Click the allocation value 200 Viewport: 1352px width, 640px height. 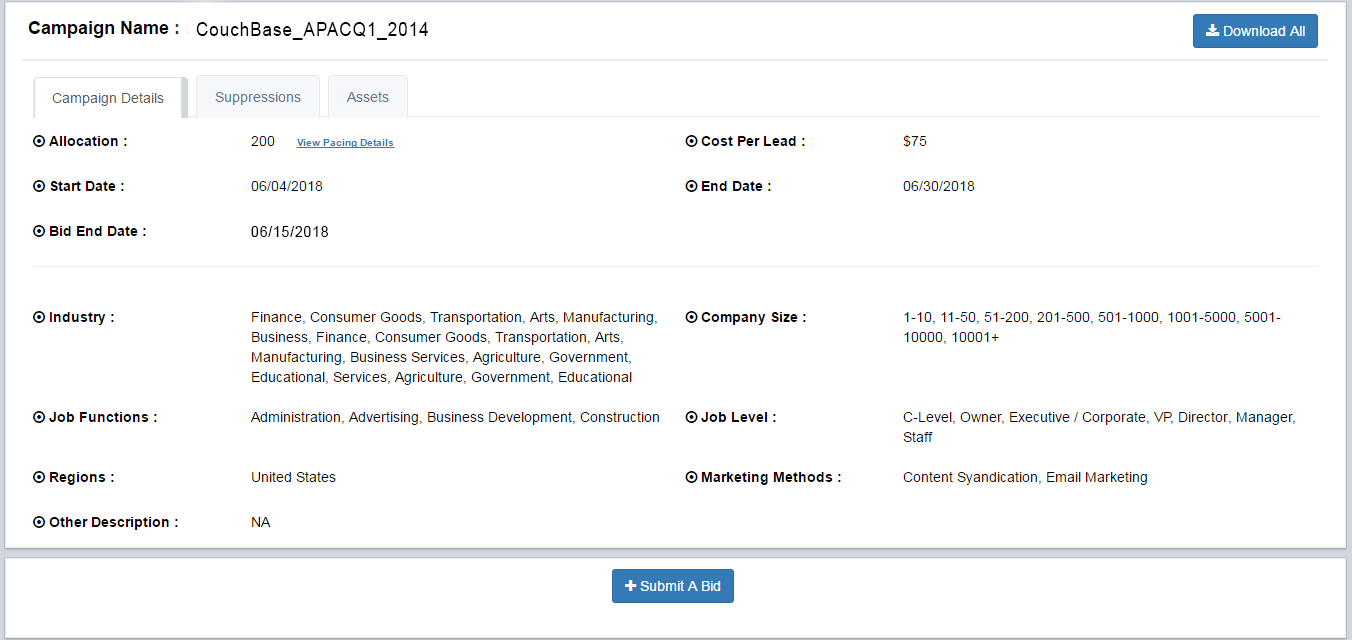point(263,141)
